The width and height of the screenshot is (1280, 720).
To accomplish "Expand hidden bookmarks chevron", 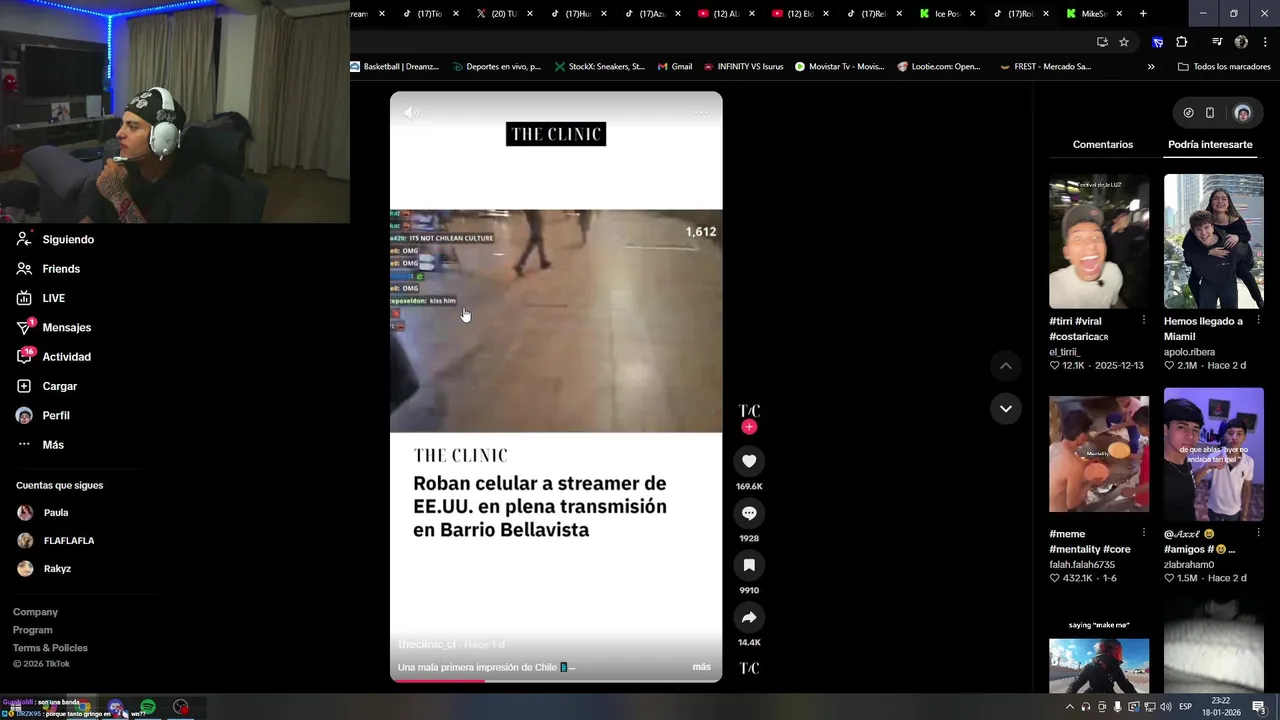I will tap(1151, 67).
